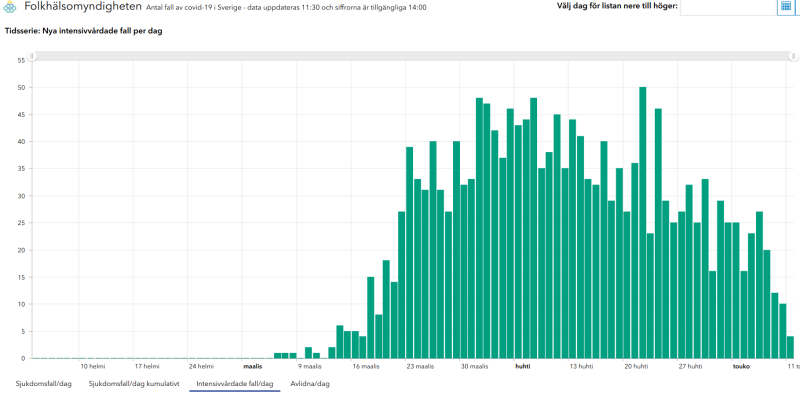Switch to the Sjukdomsfall/dag tab
This screenshot has width=800, height=393.
click(x=44, y=384)
